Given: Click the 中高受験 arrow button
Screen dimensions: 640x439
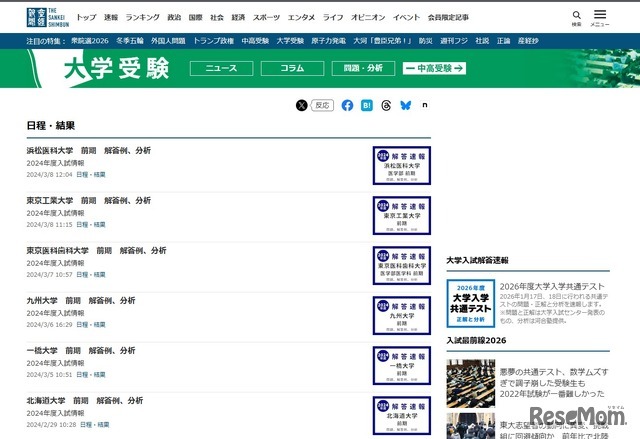Looking at the screenshot, I should 434,68.
